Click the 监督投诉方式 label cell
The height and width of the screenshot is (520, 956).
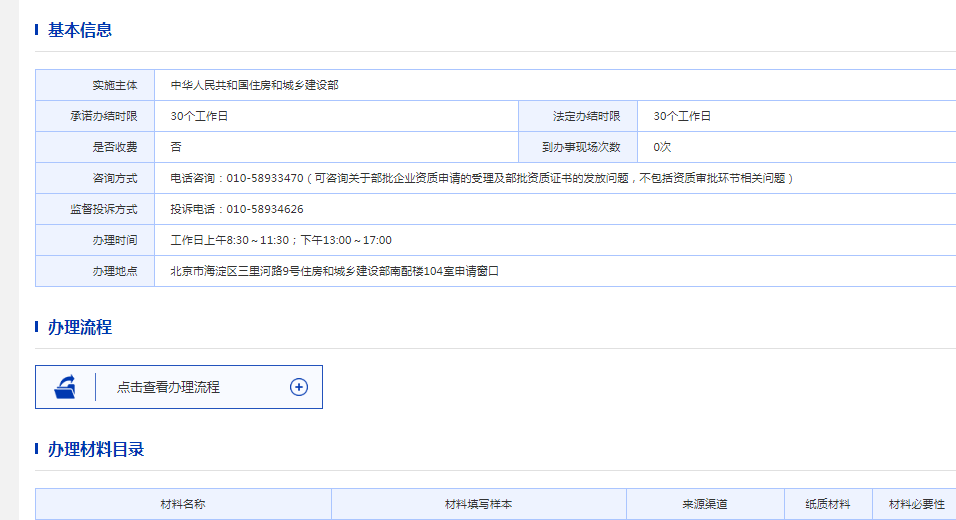click(x=95, y=210)
